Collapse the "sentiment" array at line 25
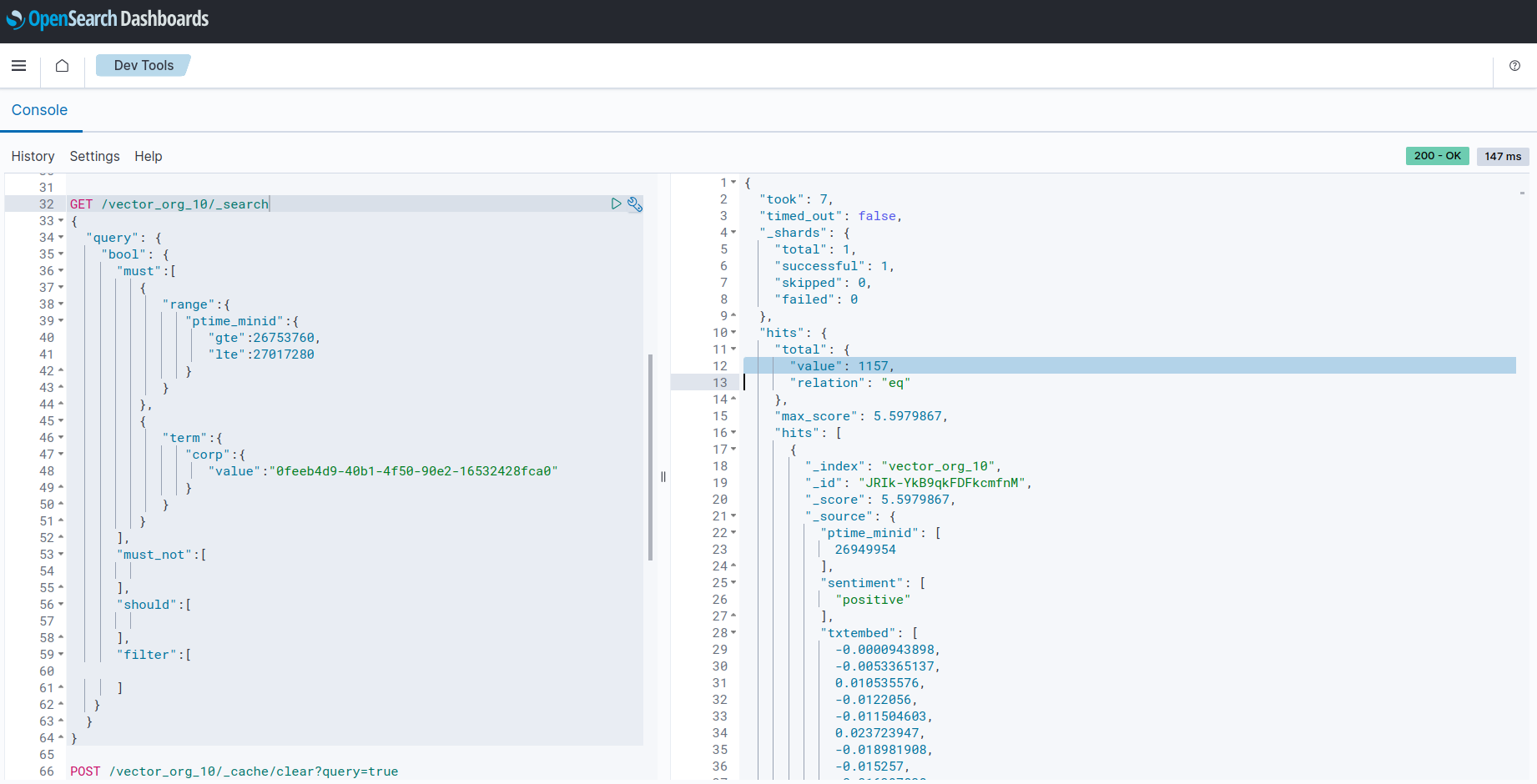Viewport: 1537px width, 784px height. point(733,583)
